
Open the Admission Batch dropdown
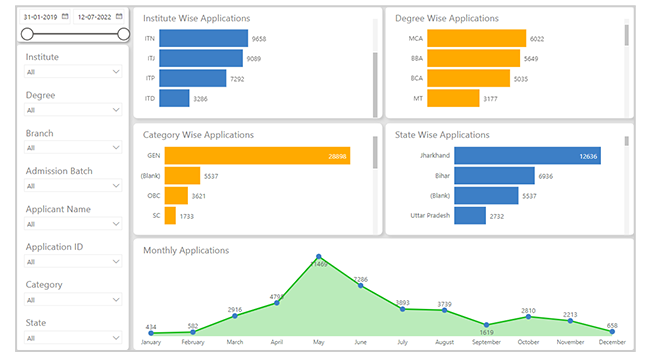73,186
